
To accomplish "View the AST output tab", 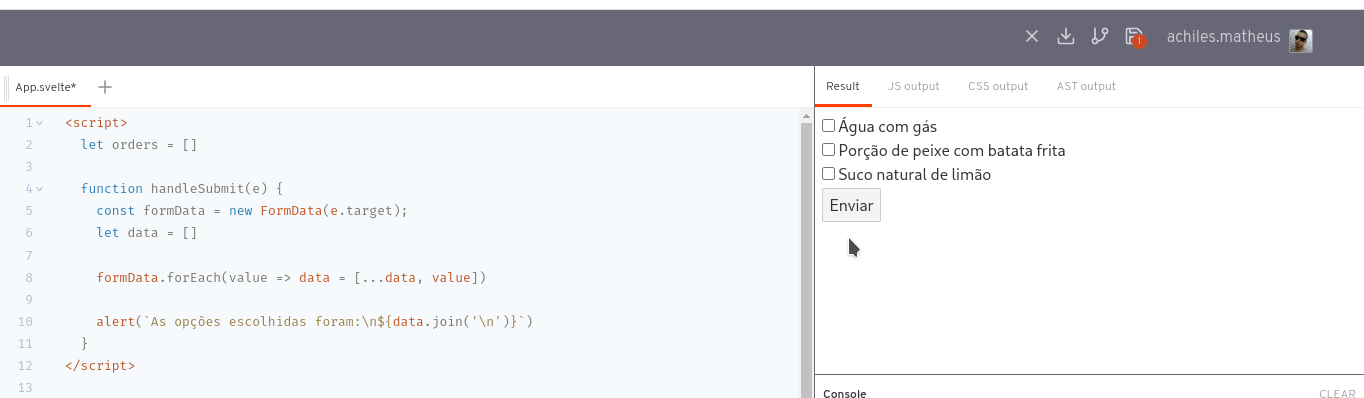I will click(1086, 86).
